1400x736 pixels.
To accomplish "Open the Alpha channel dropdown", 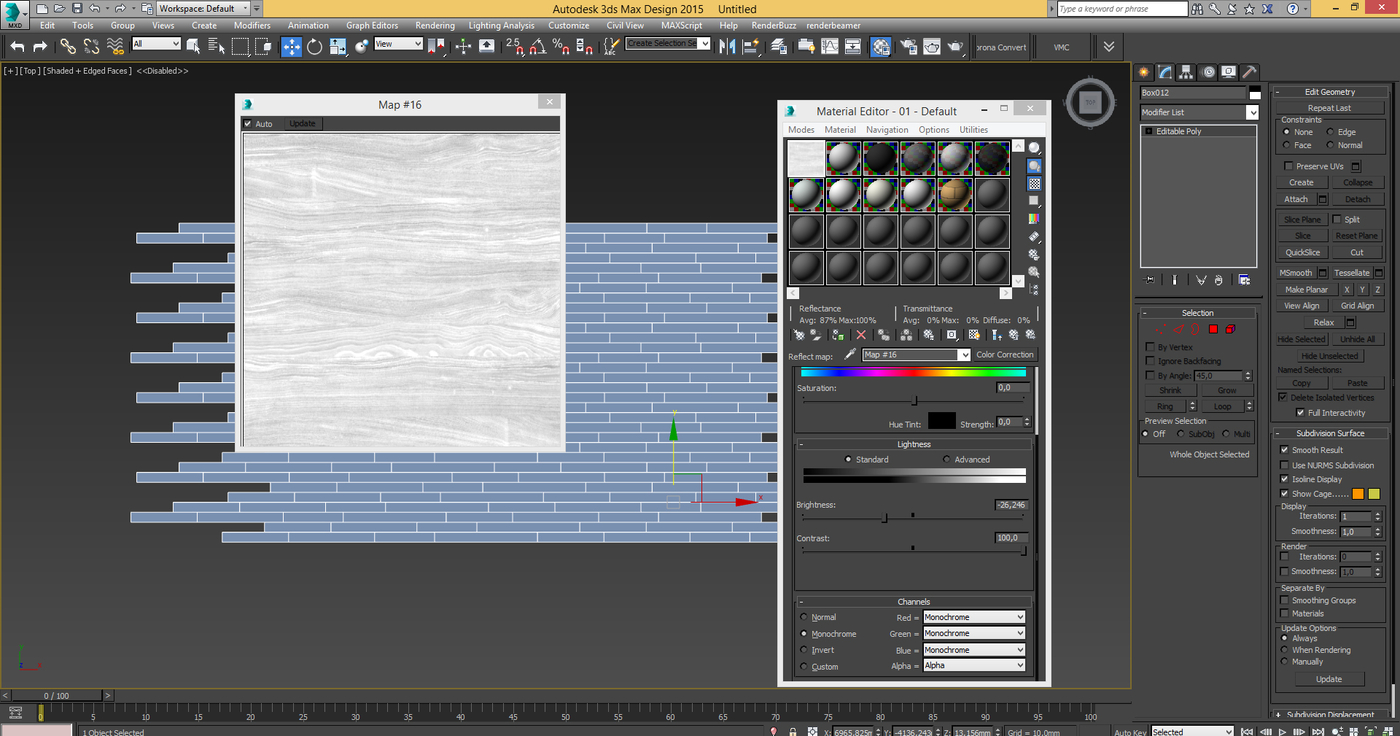I will click(x=974, y=665).
